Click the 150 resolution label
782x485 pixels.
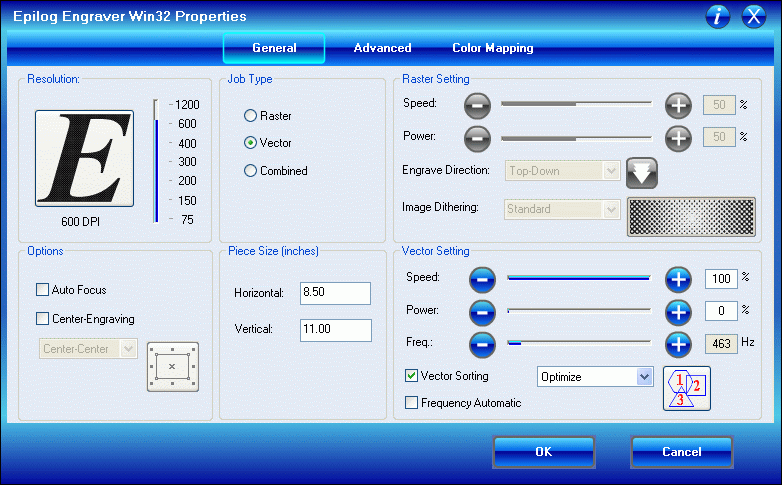188,201
